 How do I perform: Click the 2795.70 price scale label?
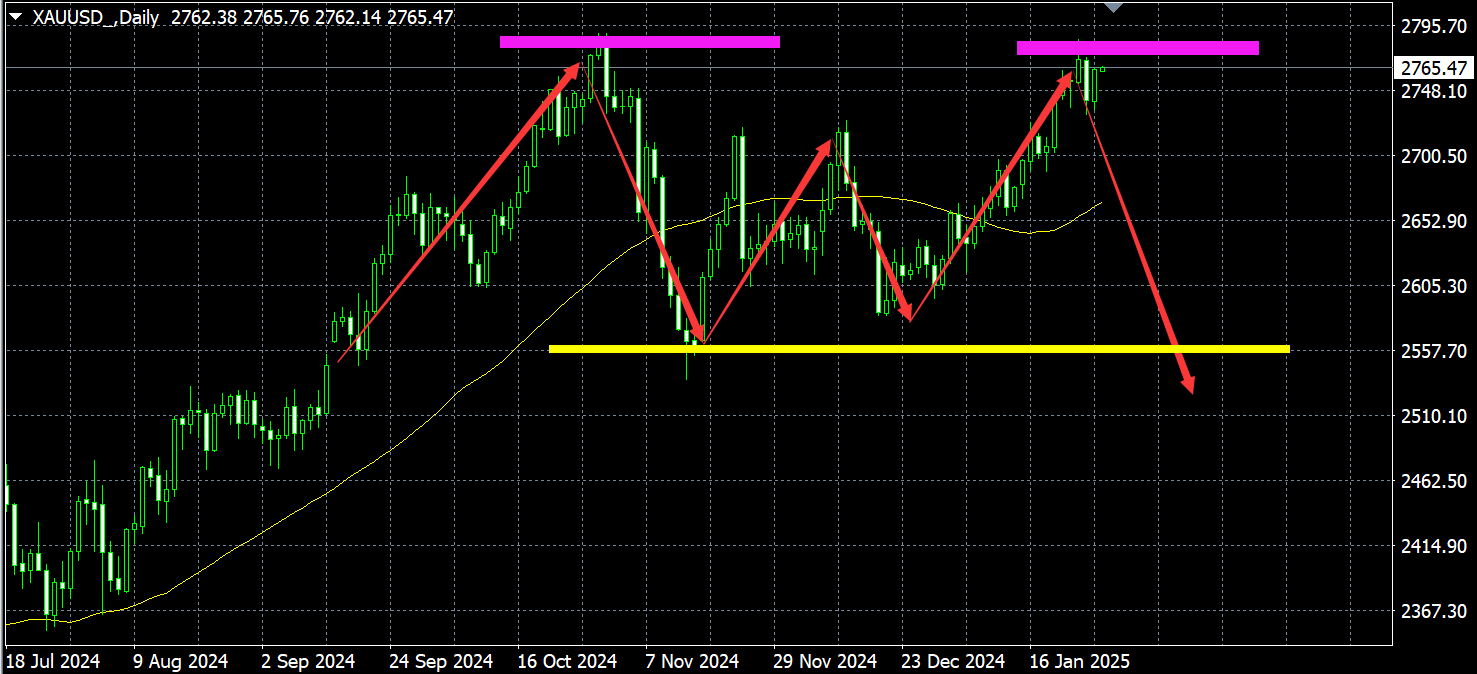point(1434,26)
